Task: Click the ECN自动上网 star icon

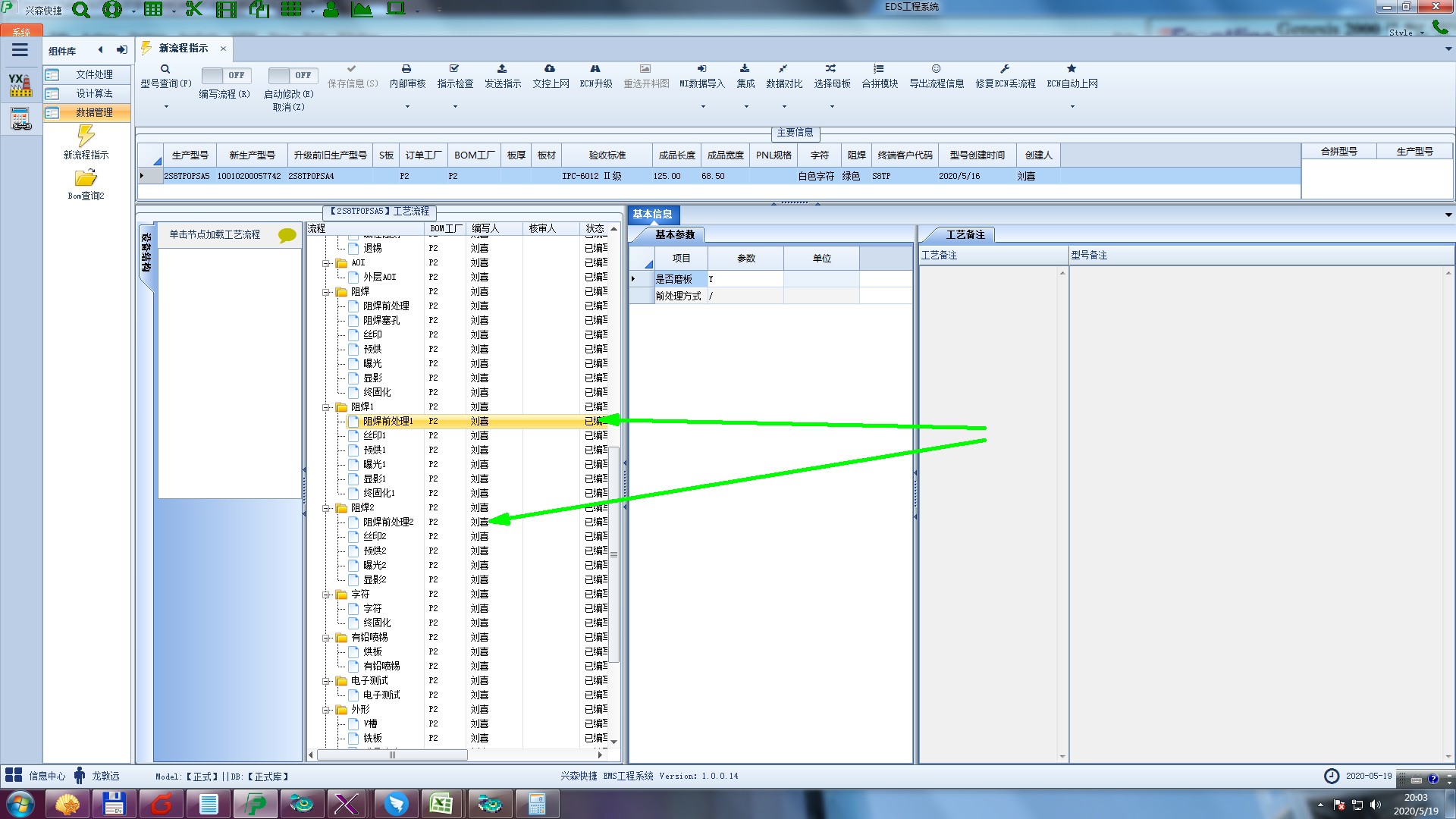Action: [x=1072, y=69]
